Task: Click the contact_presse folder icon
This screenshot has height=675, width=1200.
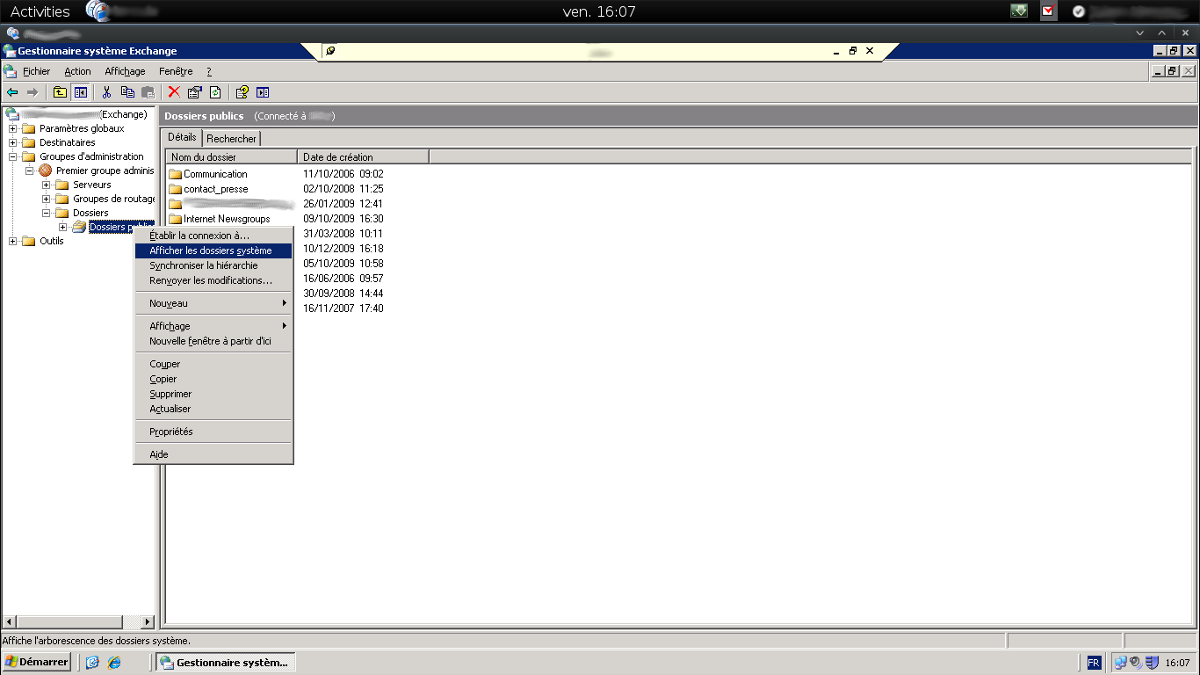Action: pos(175,189)
